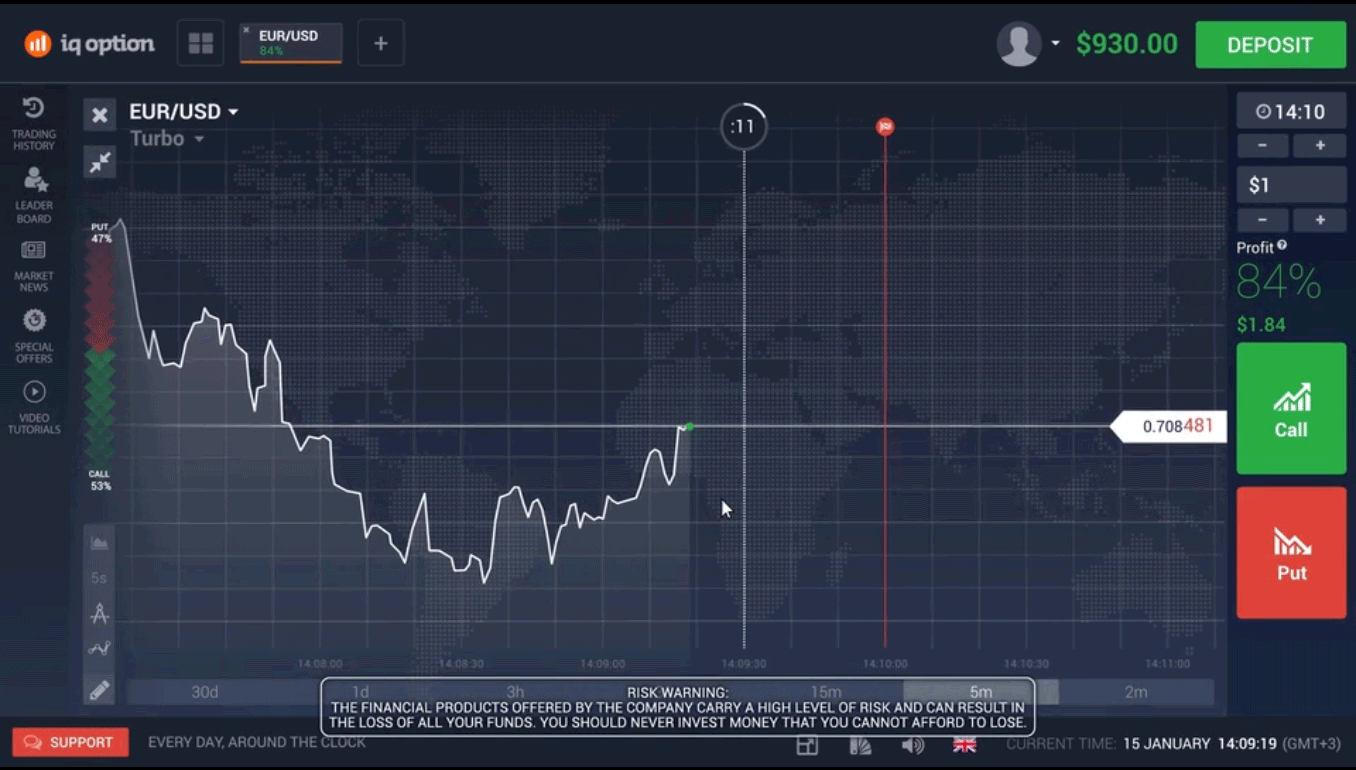Click the :11 purchase countdown timer

pyautogui.click(x=744, y=126)
